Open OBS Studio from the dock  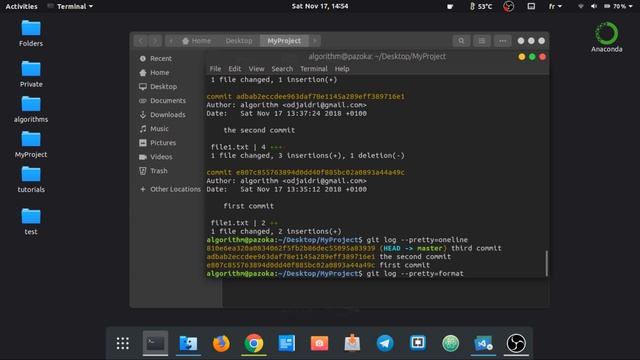click(516, 343)
